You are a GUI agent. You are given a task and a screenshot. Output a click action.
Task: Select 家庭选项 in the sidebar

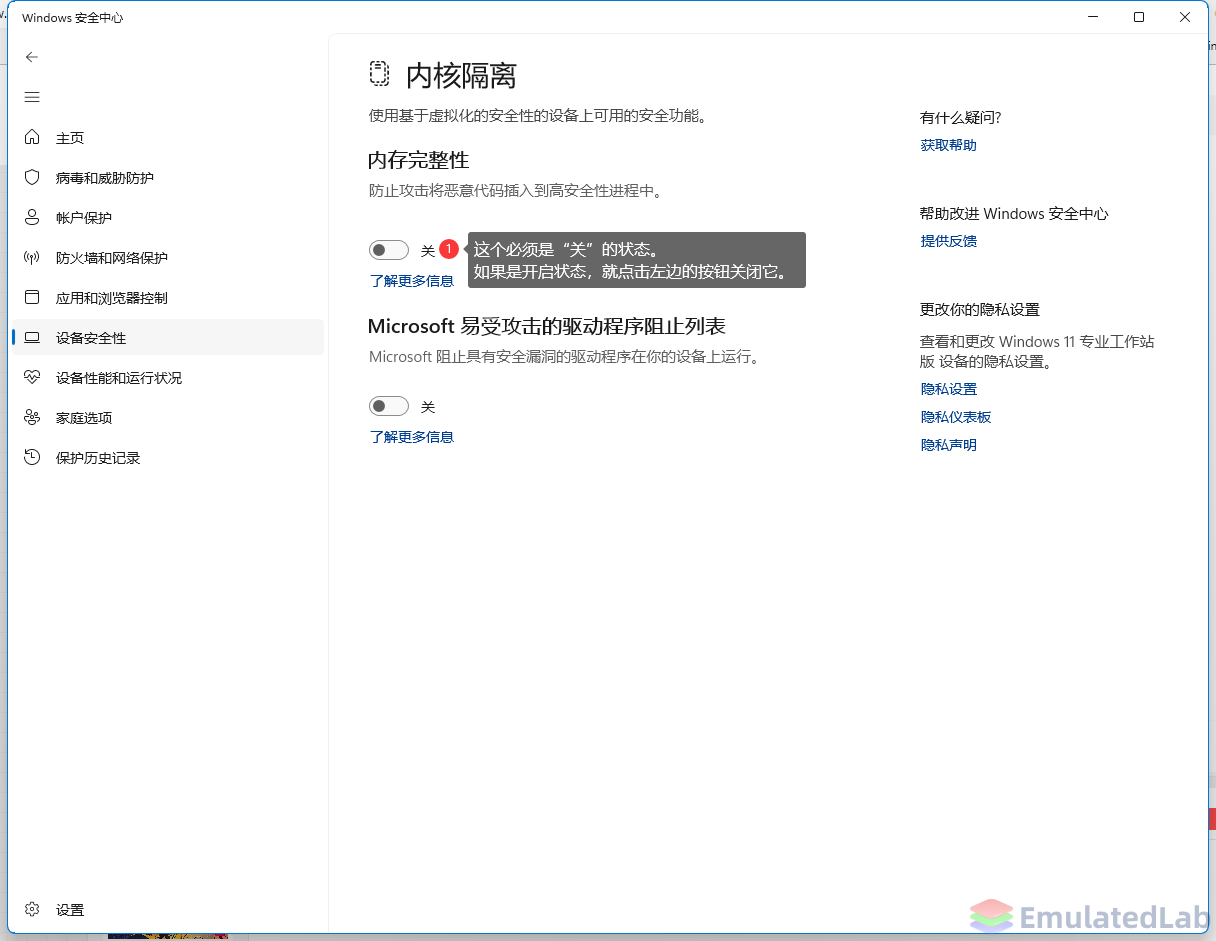(168, 417)
